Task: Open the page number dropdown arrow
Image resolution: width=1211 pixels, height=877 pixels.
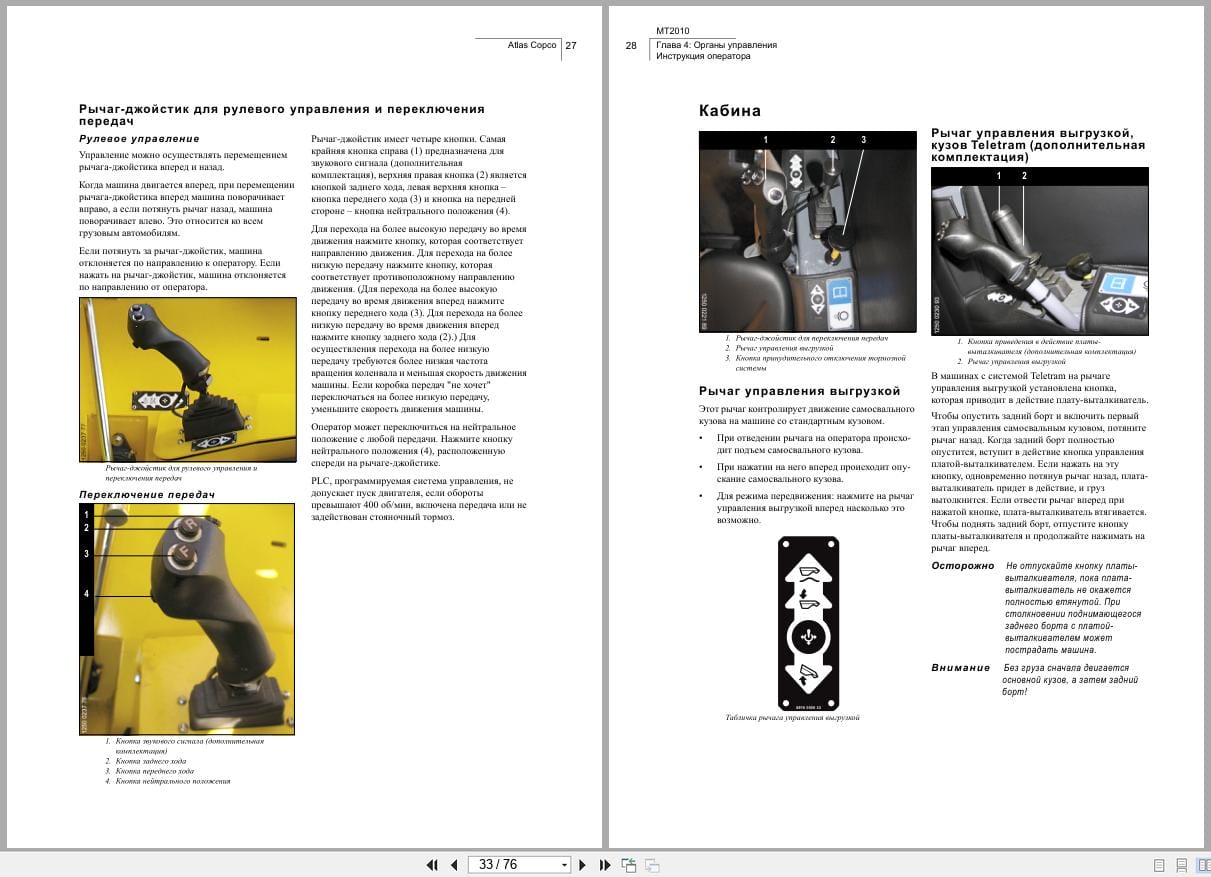Action: tap(564, 865)
